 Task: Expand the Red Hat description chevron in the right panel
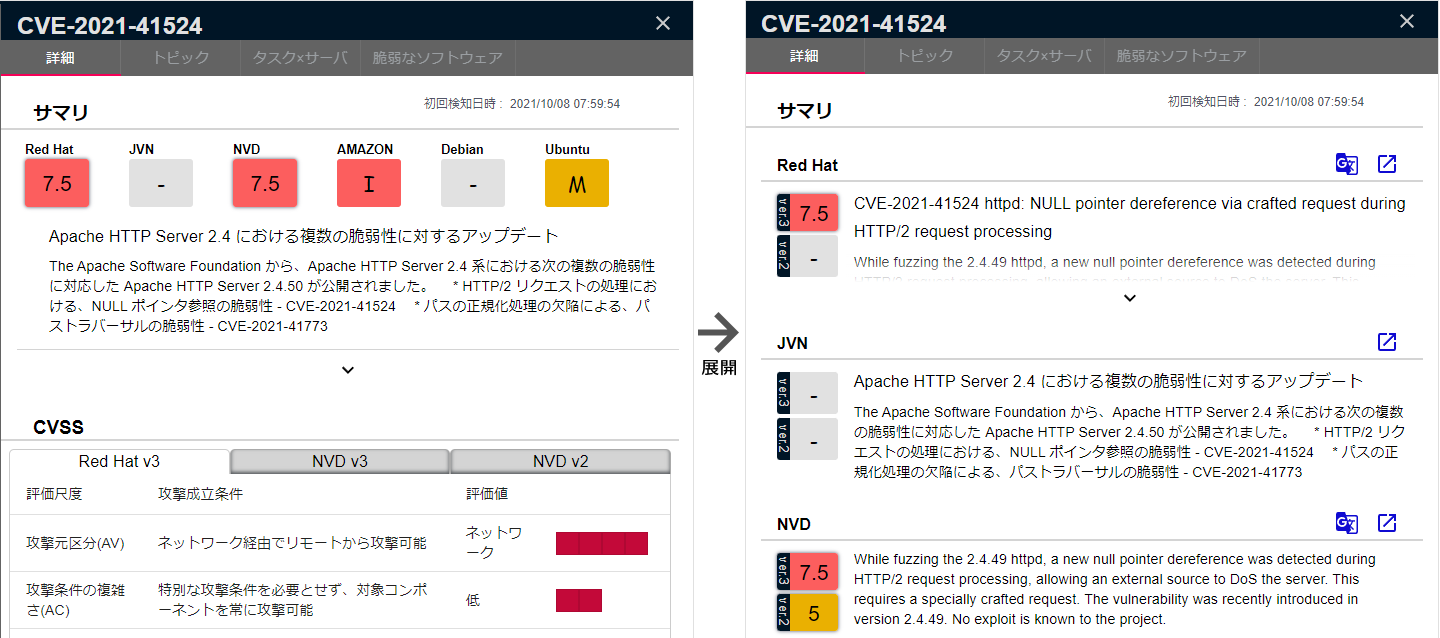point(1130,298)
